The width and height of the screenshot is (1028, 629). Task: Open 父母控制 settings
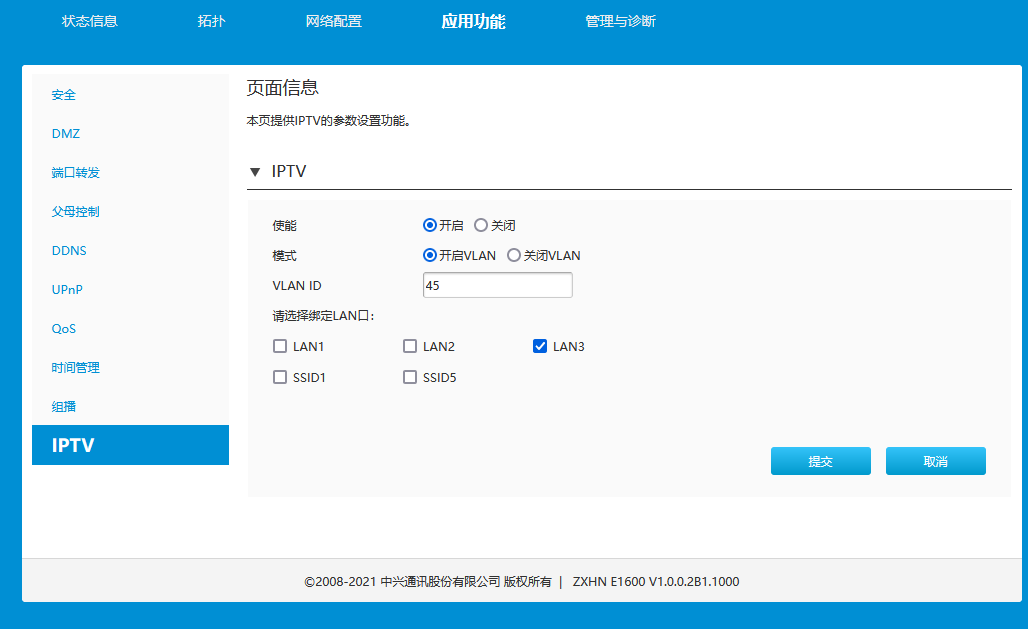click(78, 211)
